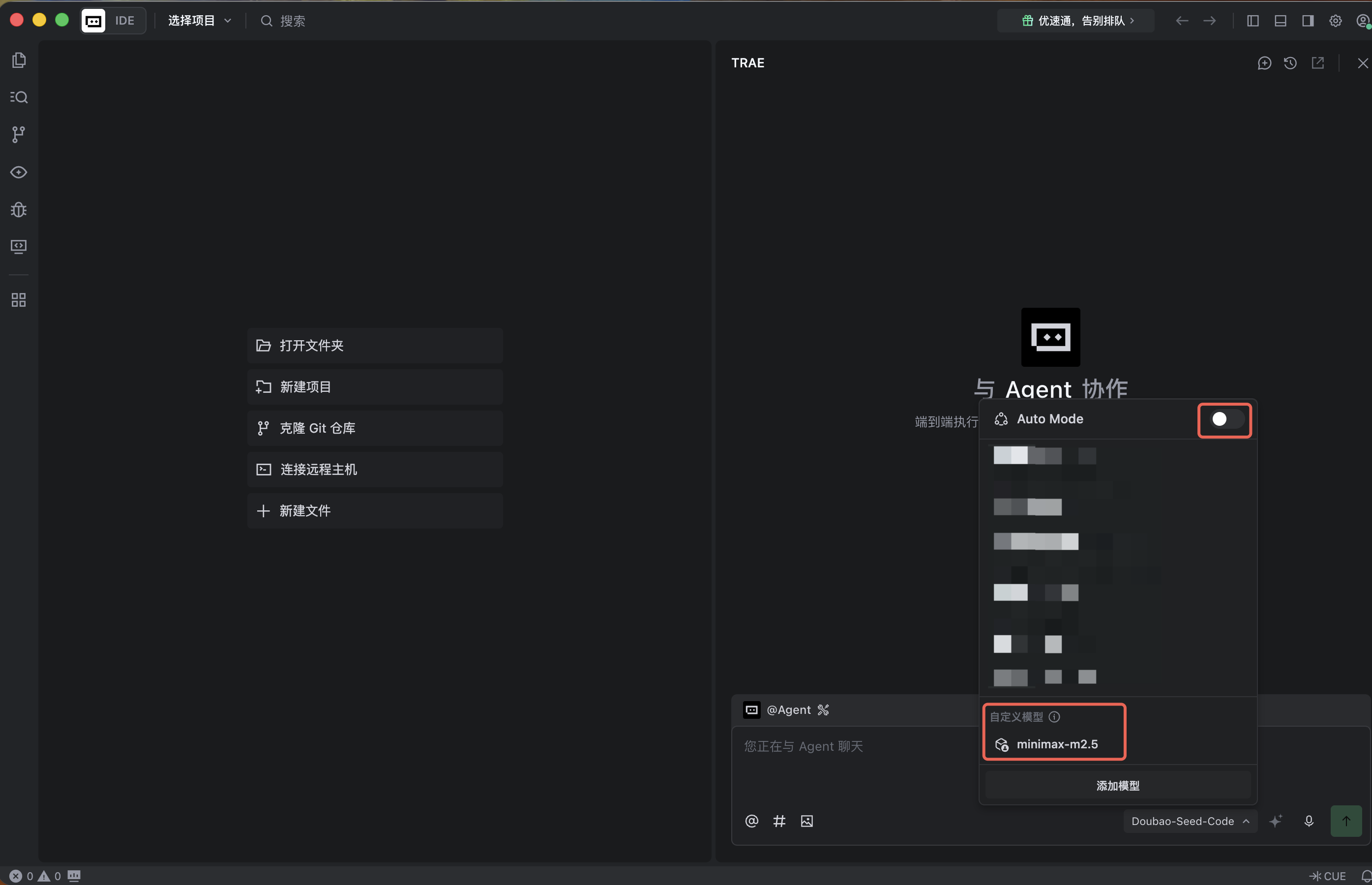Open the tools icon beside @Agent
1372x885 pixels.
(x=823, y=710)
